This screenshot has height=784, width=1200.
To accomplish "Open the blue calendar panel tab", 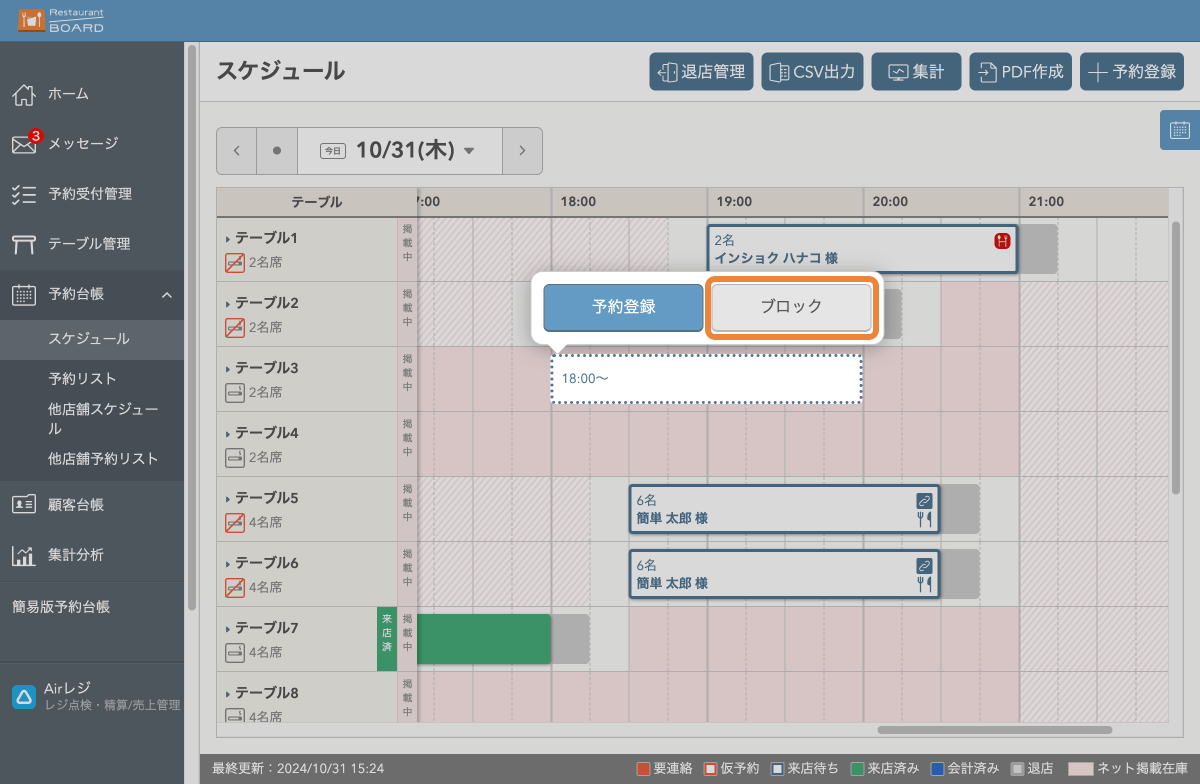I will point(1180,130).
